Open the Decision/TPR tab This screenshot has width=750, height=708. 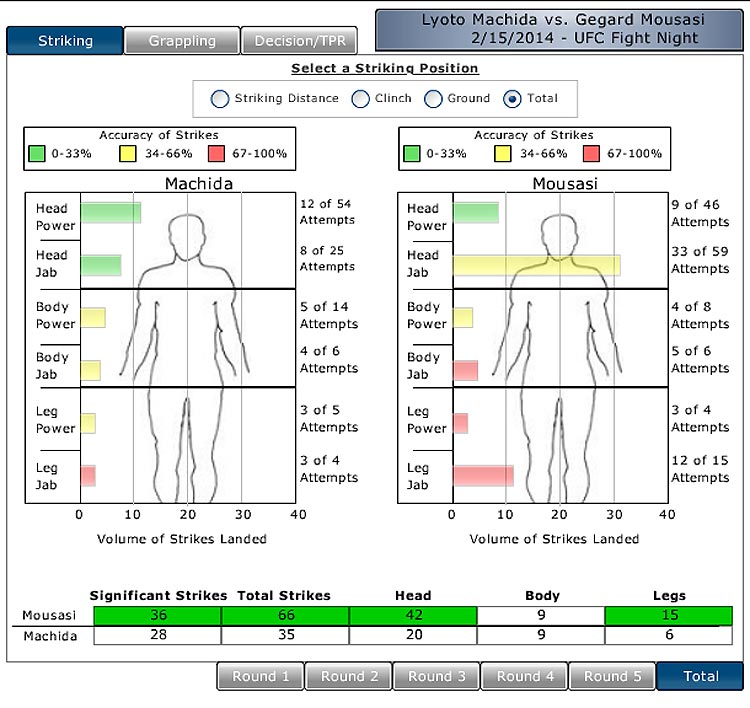[299, 41]
